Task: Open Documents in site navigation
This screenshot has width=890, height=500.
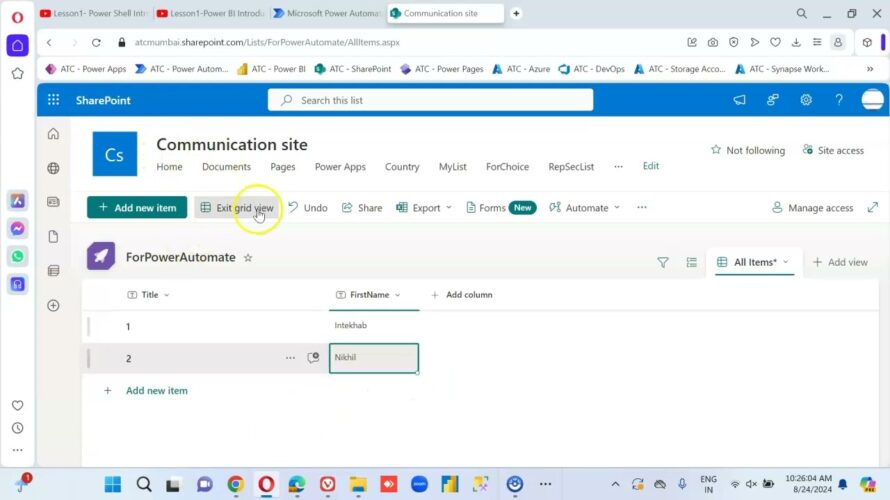Action: coord(226,167)
